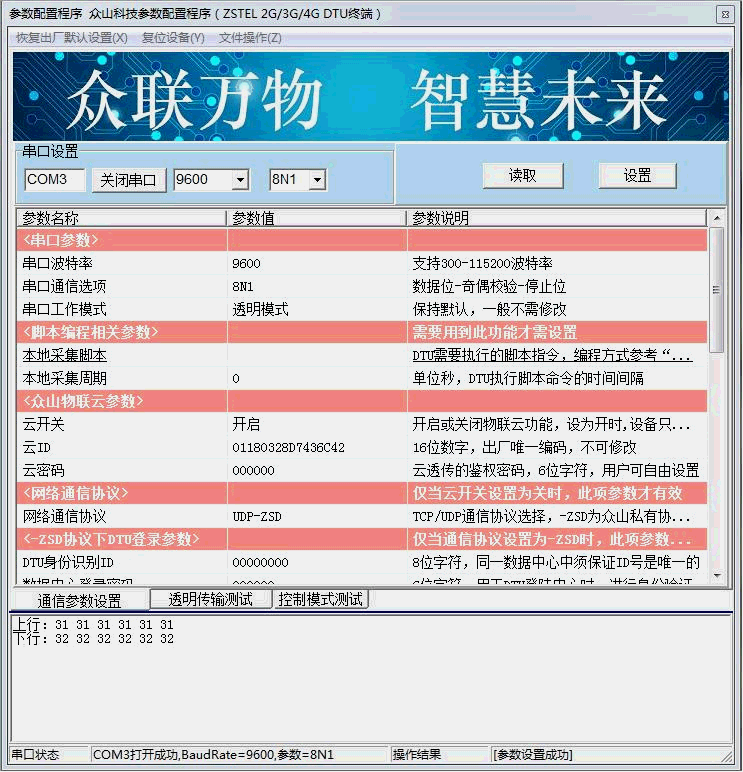Switch to 通信参数设置 tab
This screenshot has width=743, height=772.
pyautogui.click(x=79, y=601)
